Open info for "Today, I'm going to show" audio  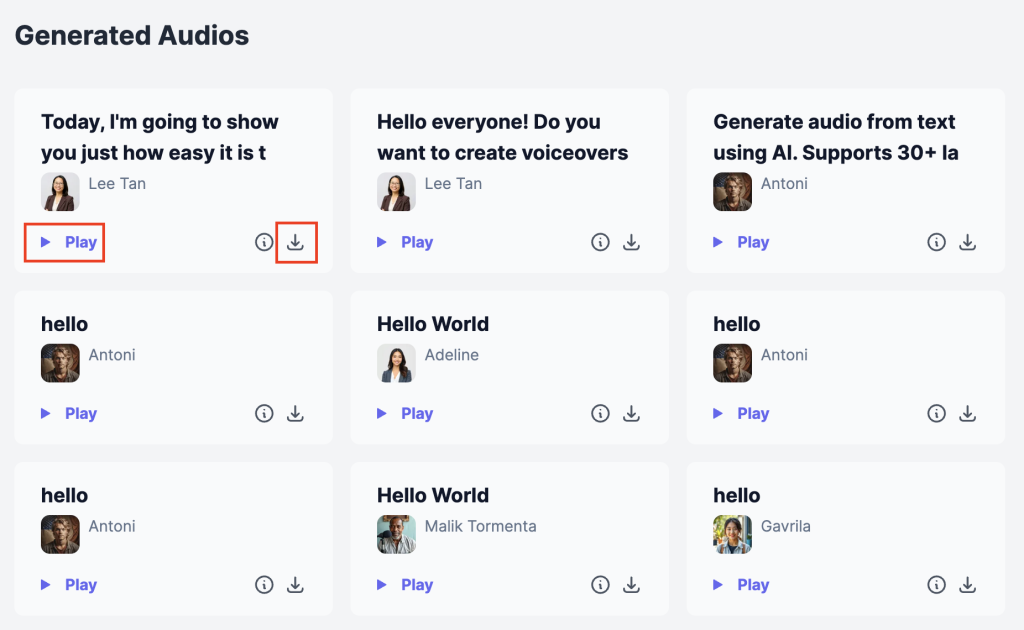click(264, 242)
